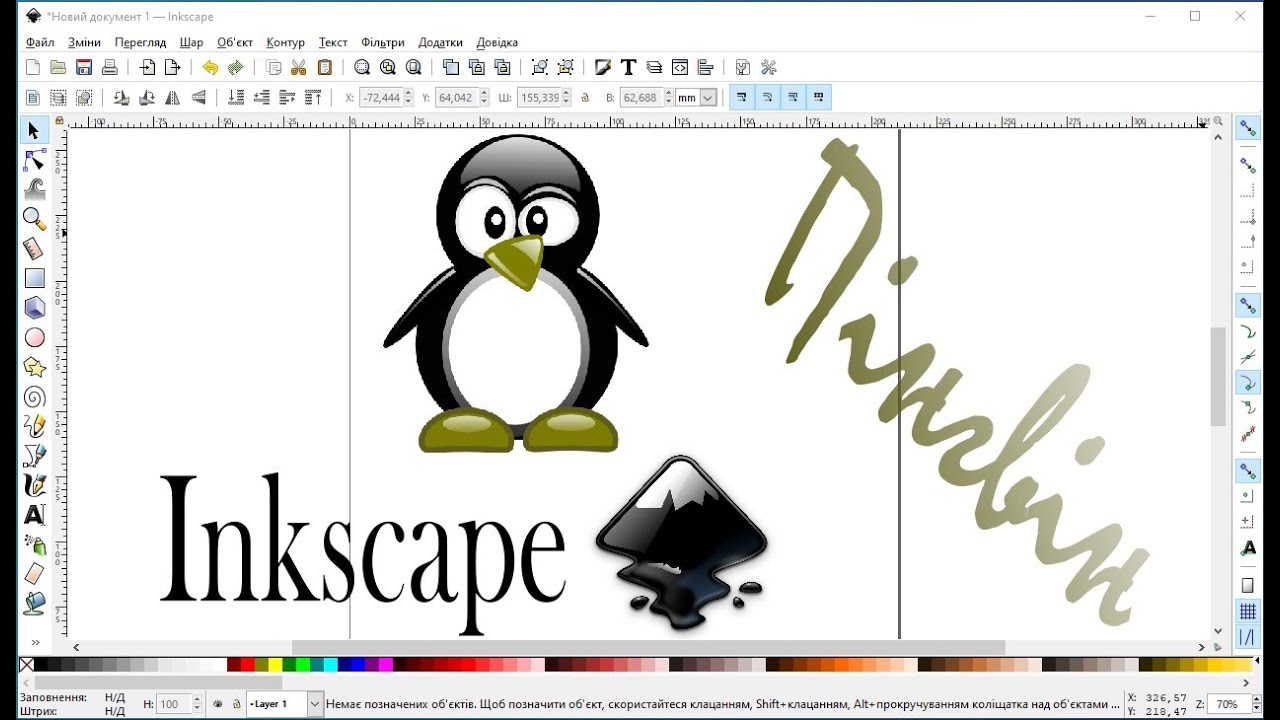Open the Контур menu

pos(286,42)
